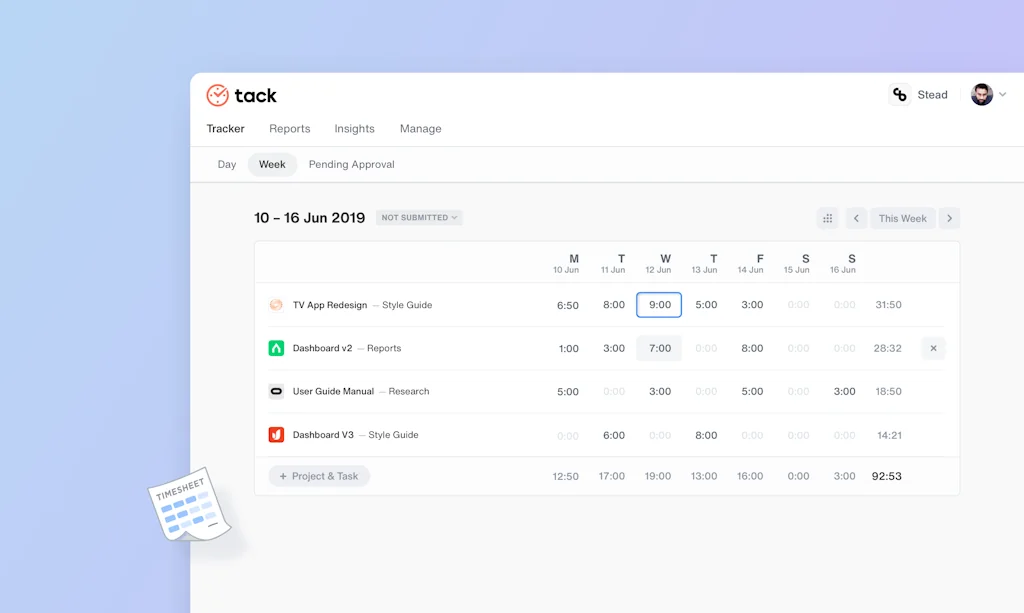Edit the selected 9:00 Wednesday cell

pyautogui.click(x=659, y=305)
